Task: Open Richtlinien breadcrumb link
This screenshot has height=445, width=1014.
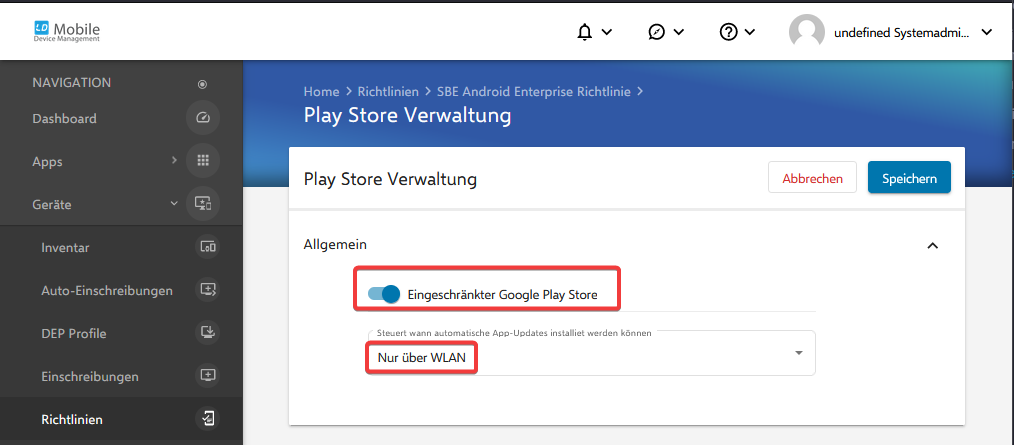Action: (388, 91)
